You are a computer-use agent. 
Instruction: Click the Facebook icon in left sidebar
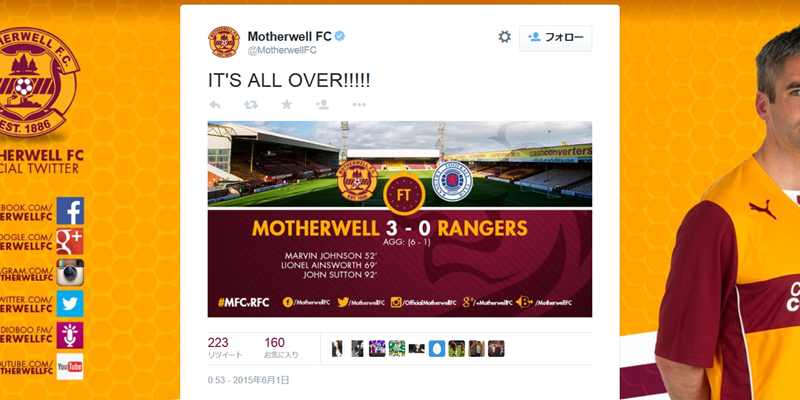coord(70,211)
